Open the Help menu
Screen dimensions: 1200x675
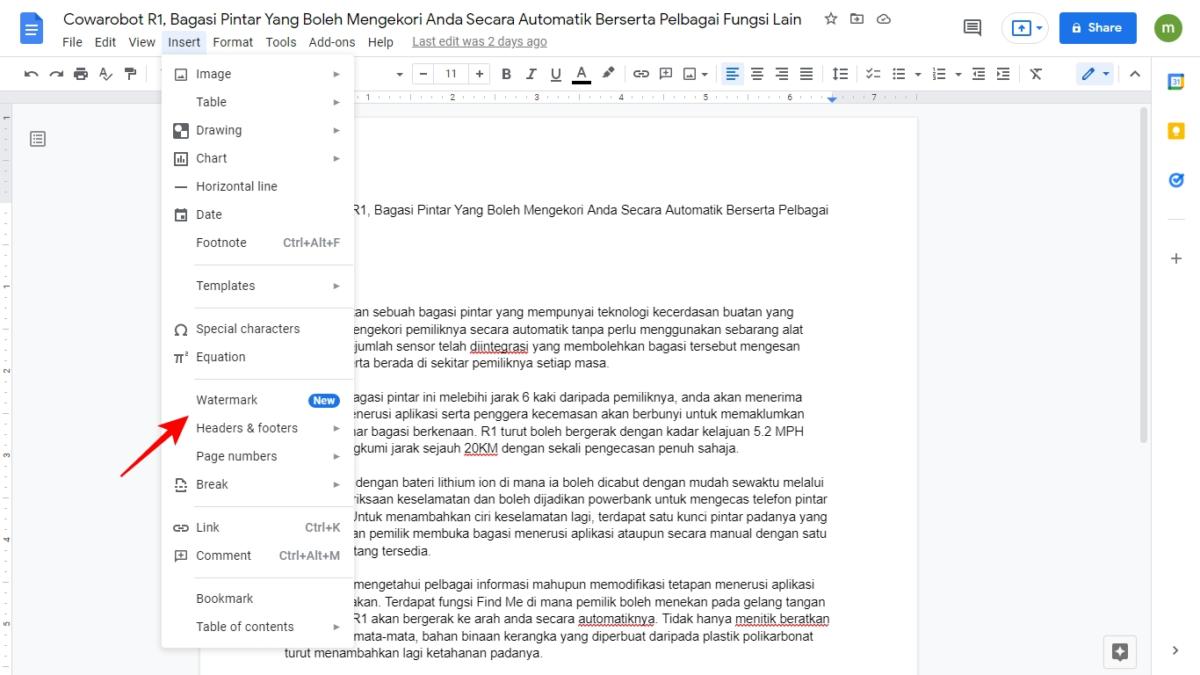pyautogui.click(x=380, y=42)
